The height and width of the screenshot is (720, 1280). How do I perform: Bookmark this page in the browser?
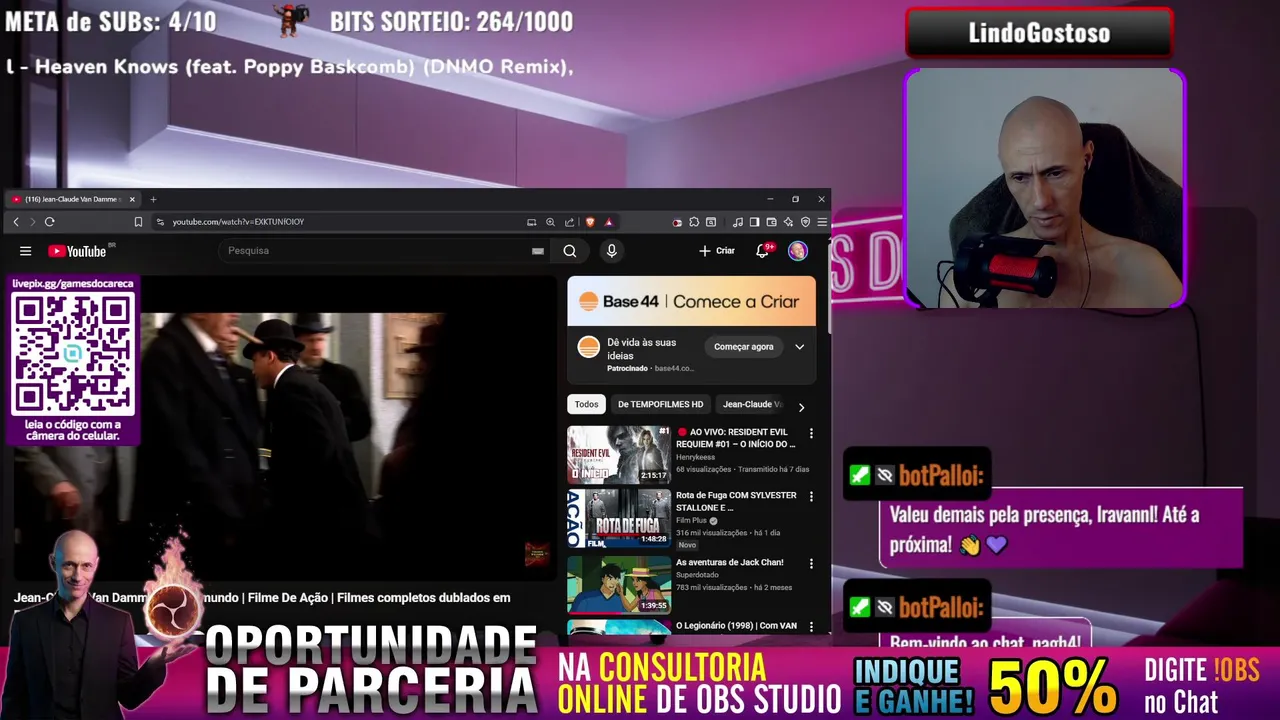coord(138,222)
